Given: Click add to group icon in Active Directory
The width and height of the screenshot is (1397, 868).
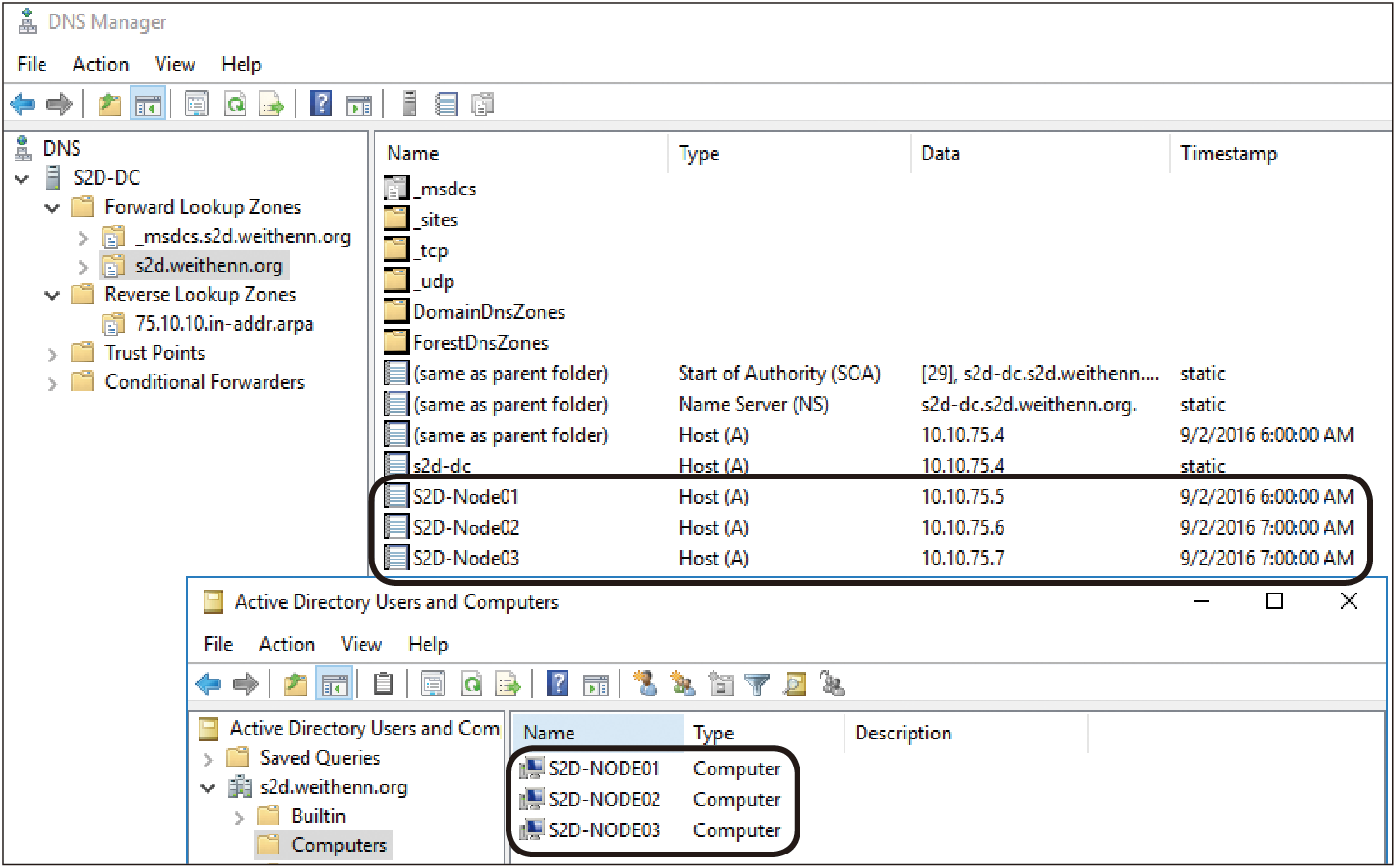Looking at the screenshot, I should pyautogui.click(x=831, y=683).
